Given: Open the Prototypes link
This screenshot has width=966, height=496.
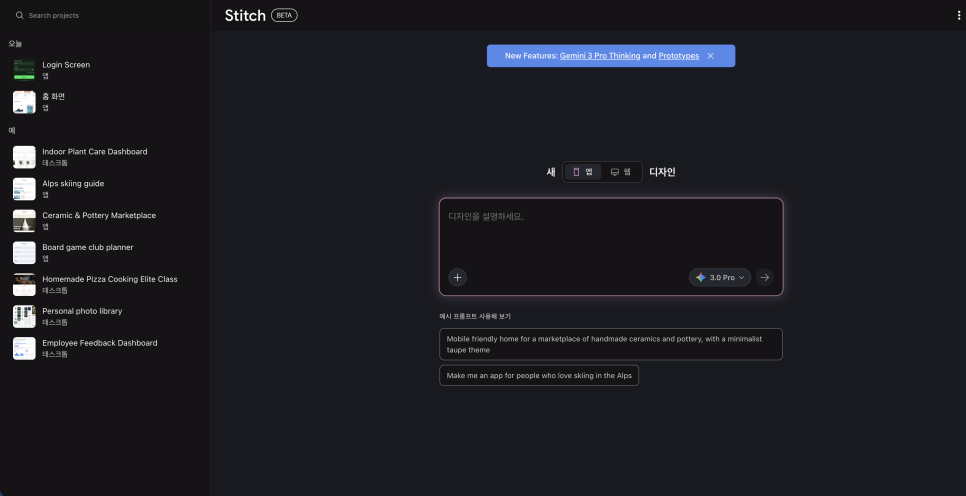Looking at the screenshot, I should coord(678,56).
